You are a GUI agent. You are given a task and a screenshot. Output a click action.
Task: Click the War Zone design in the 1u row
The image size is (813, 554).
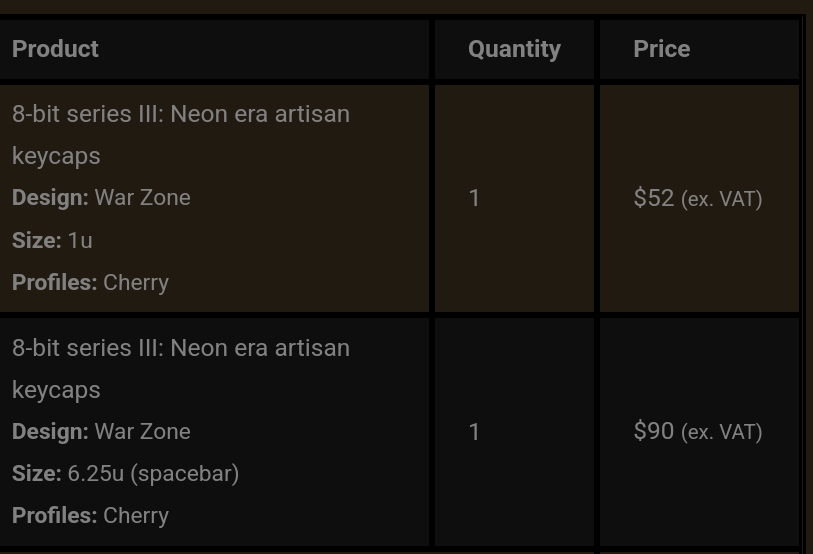tap(142, 198)
